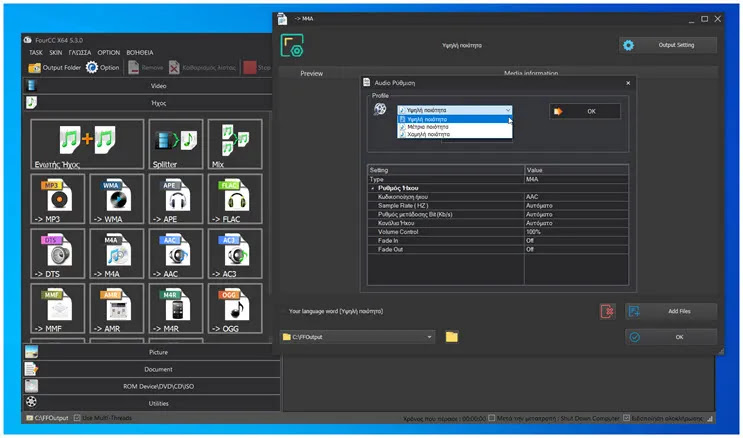Click the red remove-file icon beside Add Files
The width and height of the screenshot is (743, 438).
coord(607,311)
